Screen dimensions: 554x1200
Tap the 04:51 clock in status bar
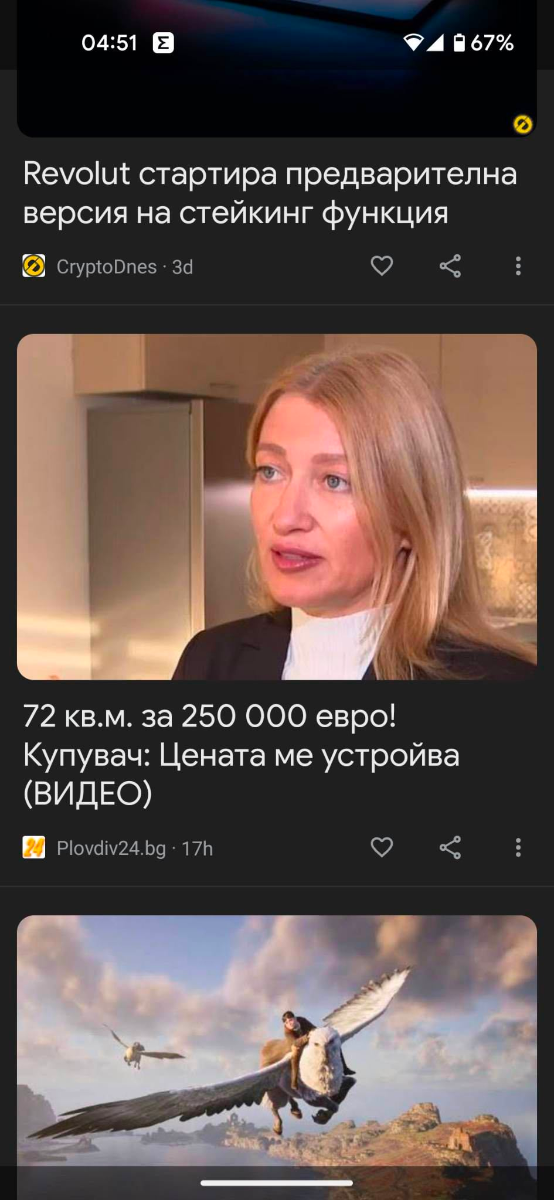point(109,43)
